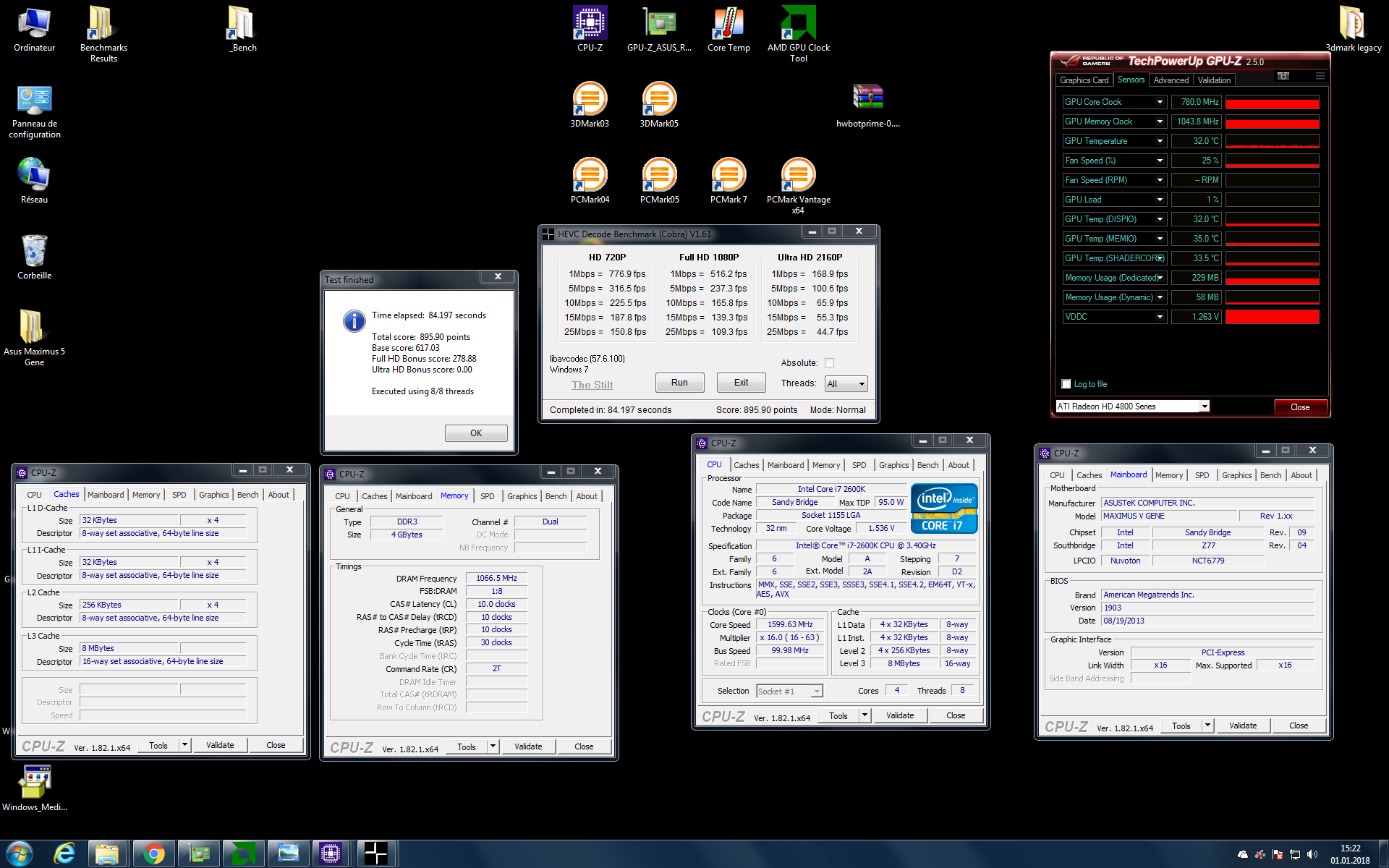The height and width of the screenshot is (868, 1389).
Task: Enable Log to file in GPU-Z
Action: (x=1066, y=384)
